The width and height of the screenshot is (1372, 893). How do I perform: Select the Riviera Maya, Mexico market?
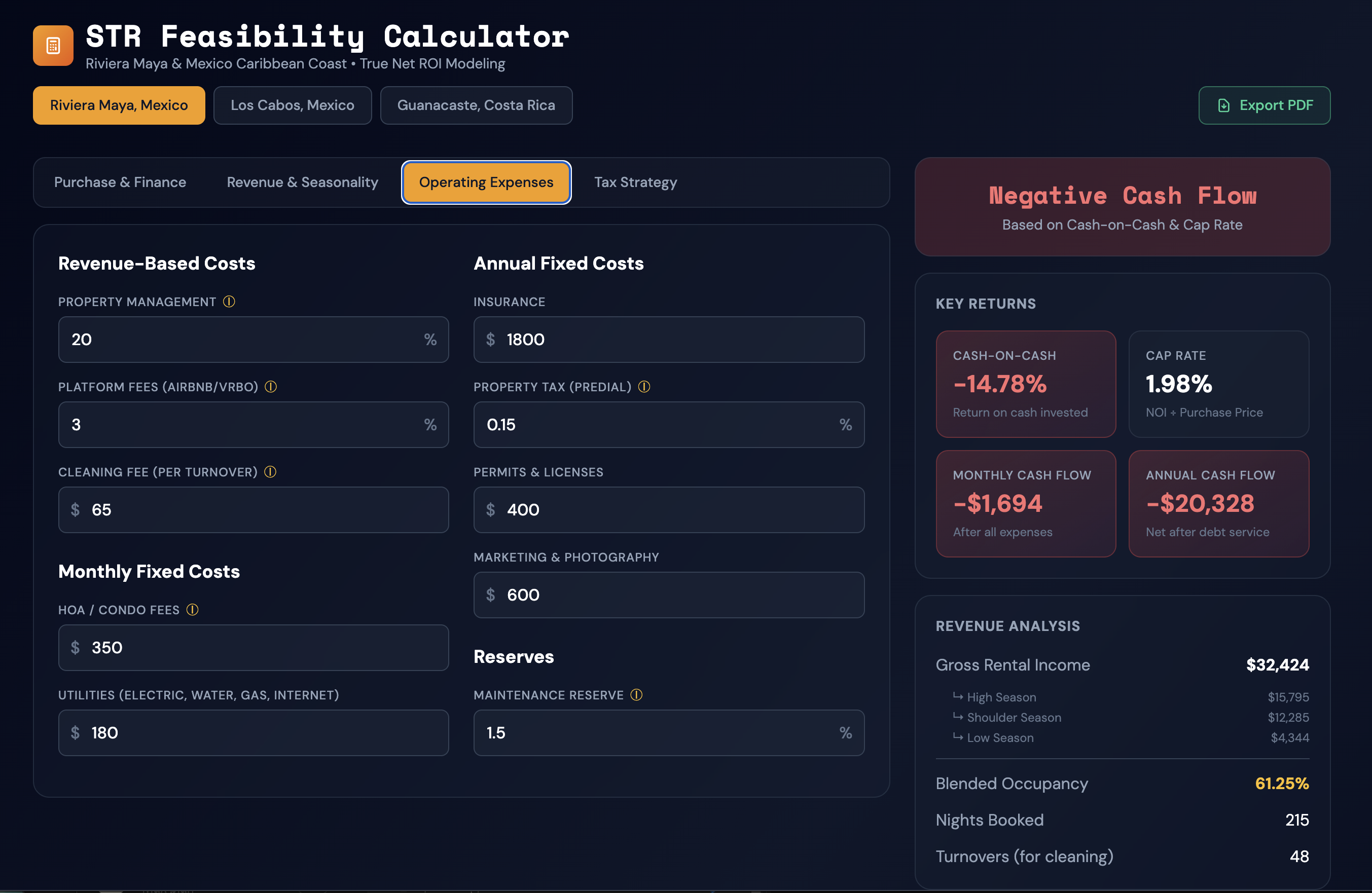tap(119, 105)
